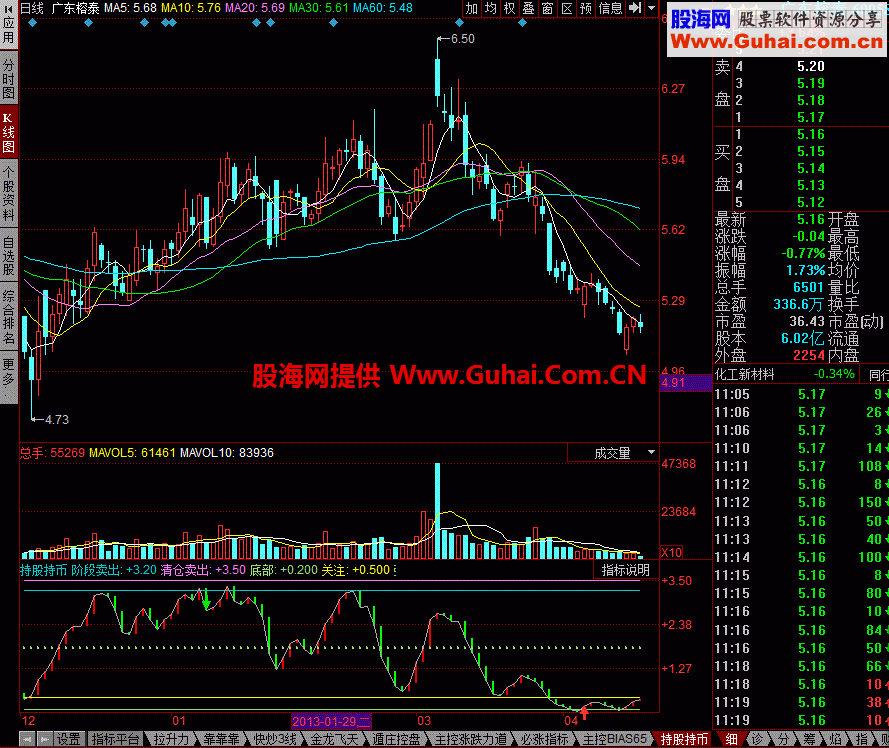Open the 应用 sidebar tab
889x748 pixels.
click(x=9, y=24)
